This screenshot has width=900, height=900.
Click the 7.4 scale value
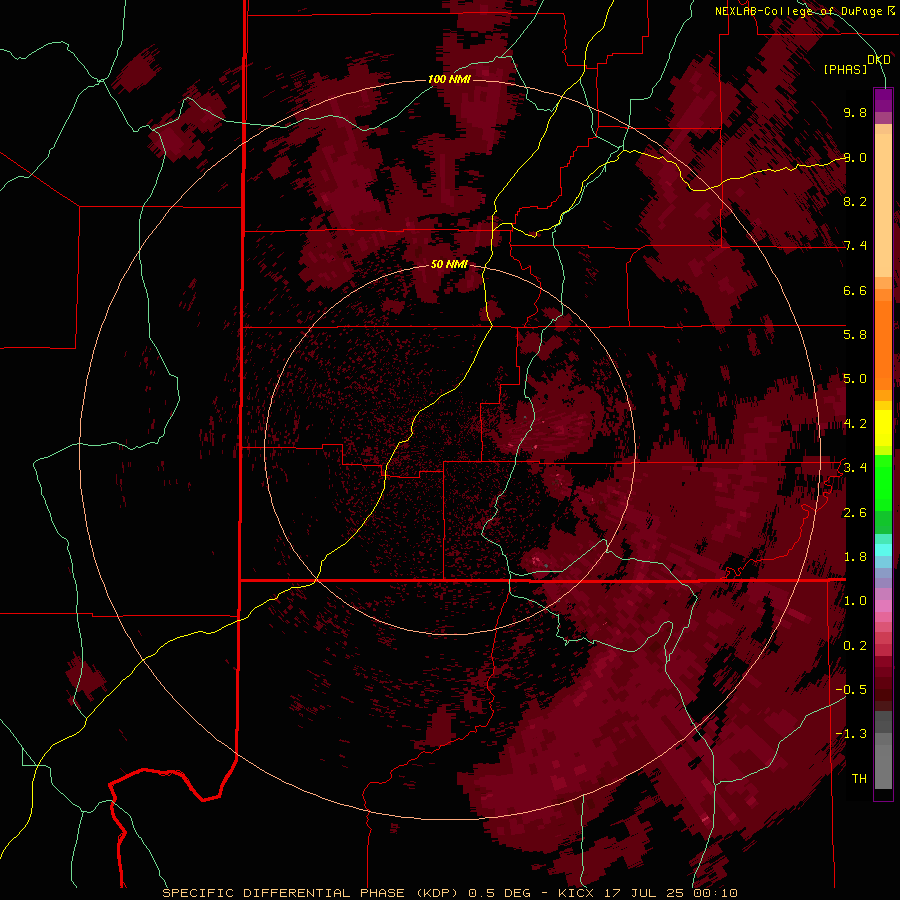[855, 246]
